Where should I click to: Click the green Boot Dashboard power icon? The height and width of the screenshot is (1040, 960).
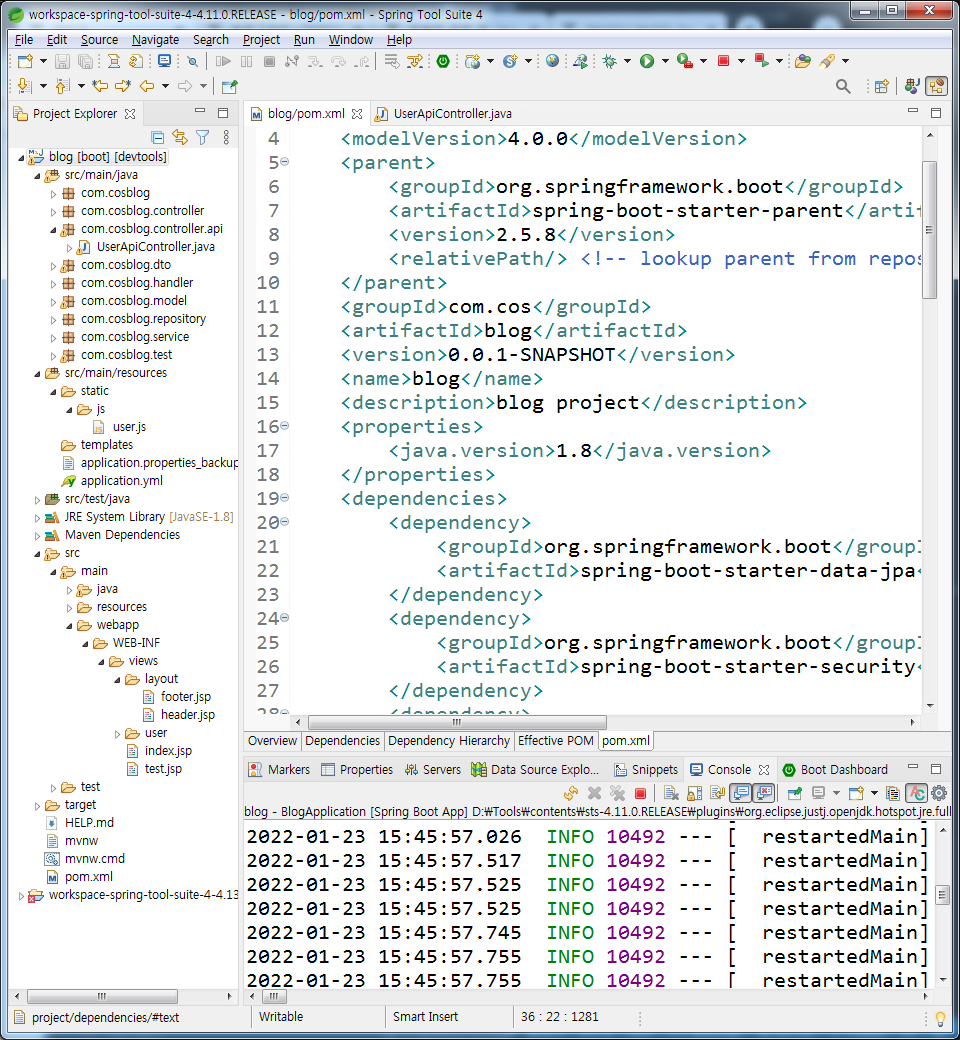(x=443, y=62)
